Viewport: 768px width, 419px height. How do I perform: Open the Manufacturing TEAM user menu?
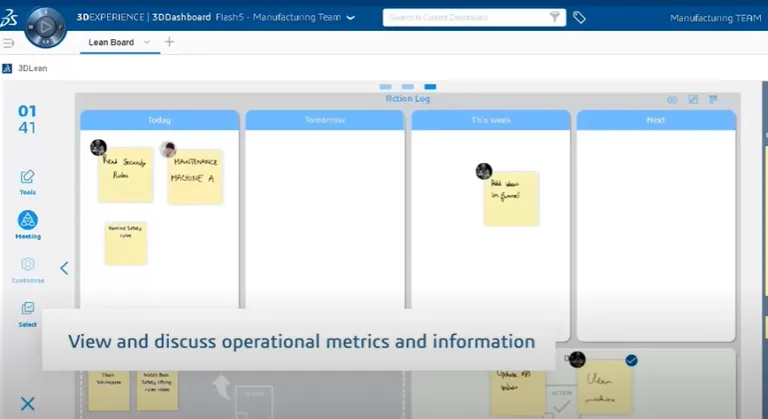[x=715, y=18]
